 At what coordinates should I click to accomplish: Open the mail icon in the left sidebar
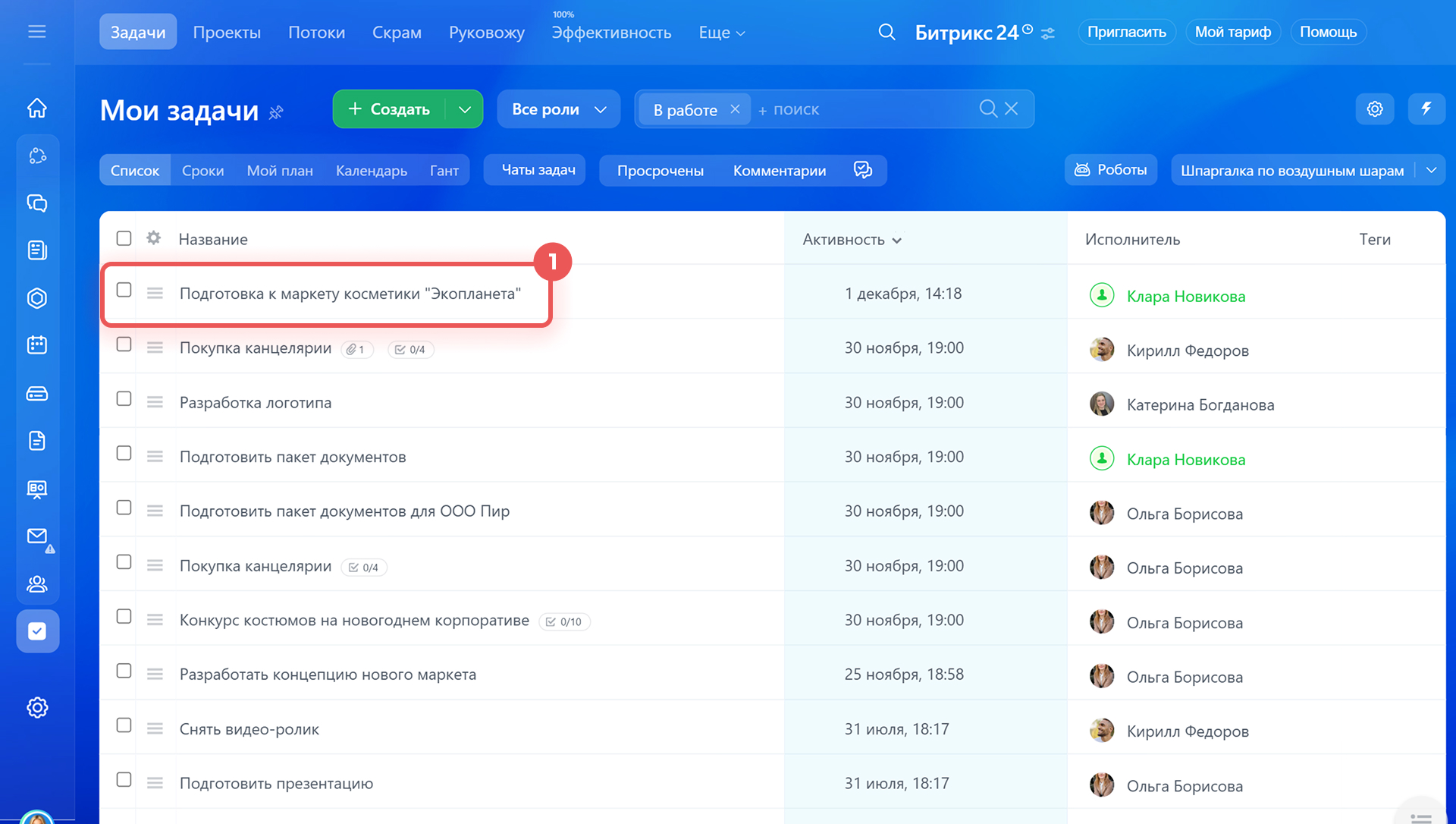coord(37,536)
